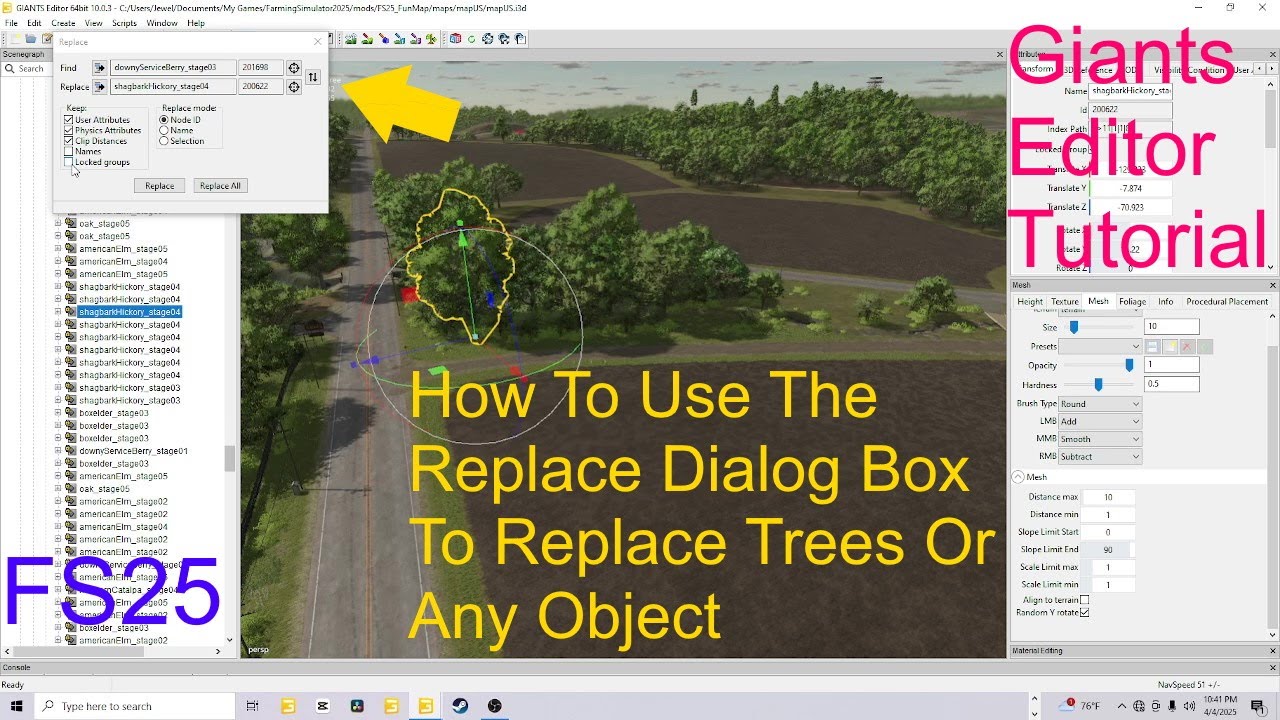
Task: Select the Selection replace mode
Action: point(164,141)
